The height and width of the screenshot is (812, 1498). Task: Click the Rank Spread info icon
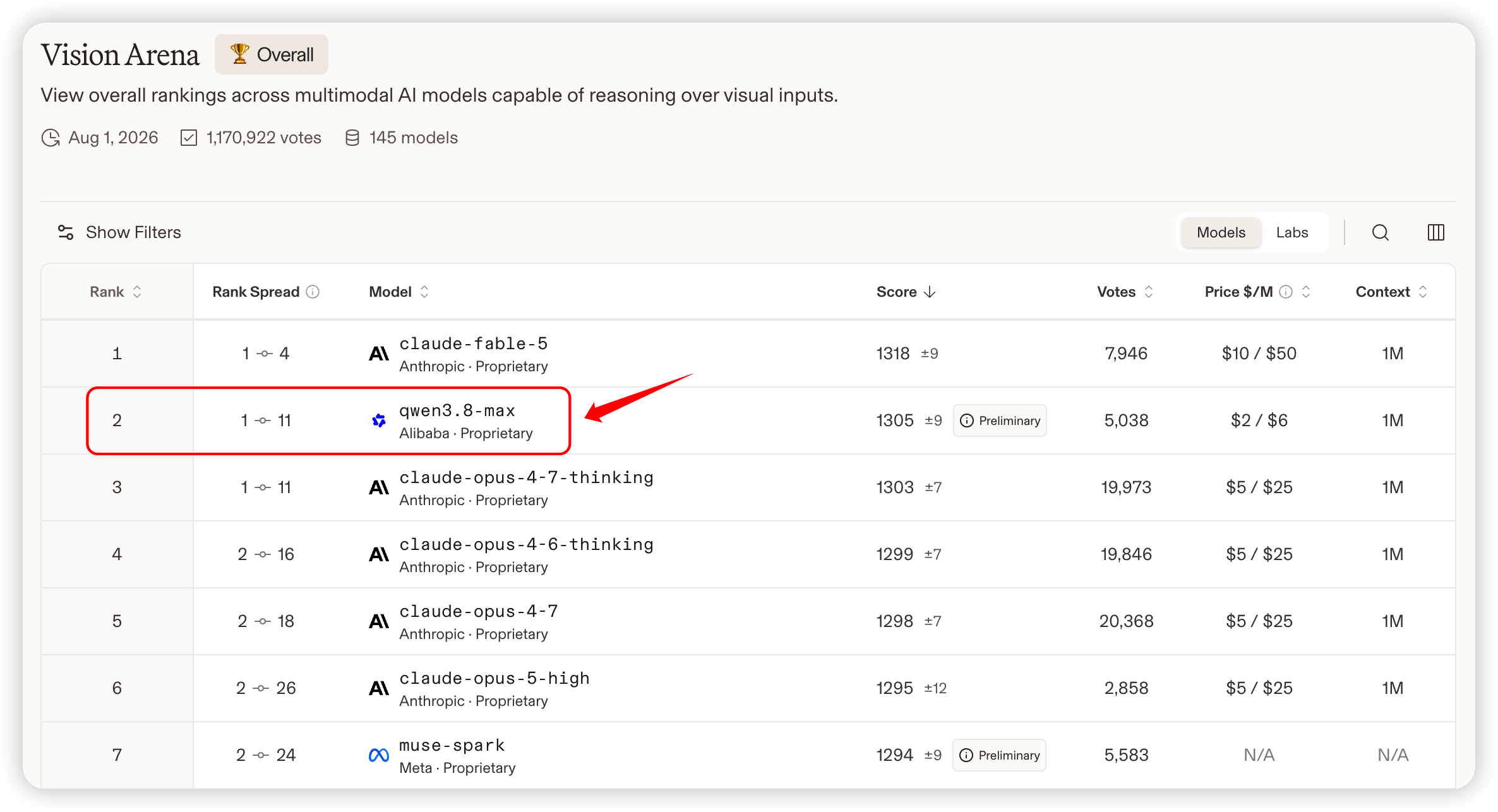click(313, 292)
